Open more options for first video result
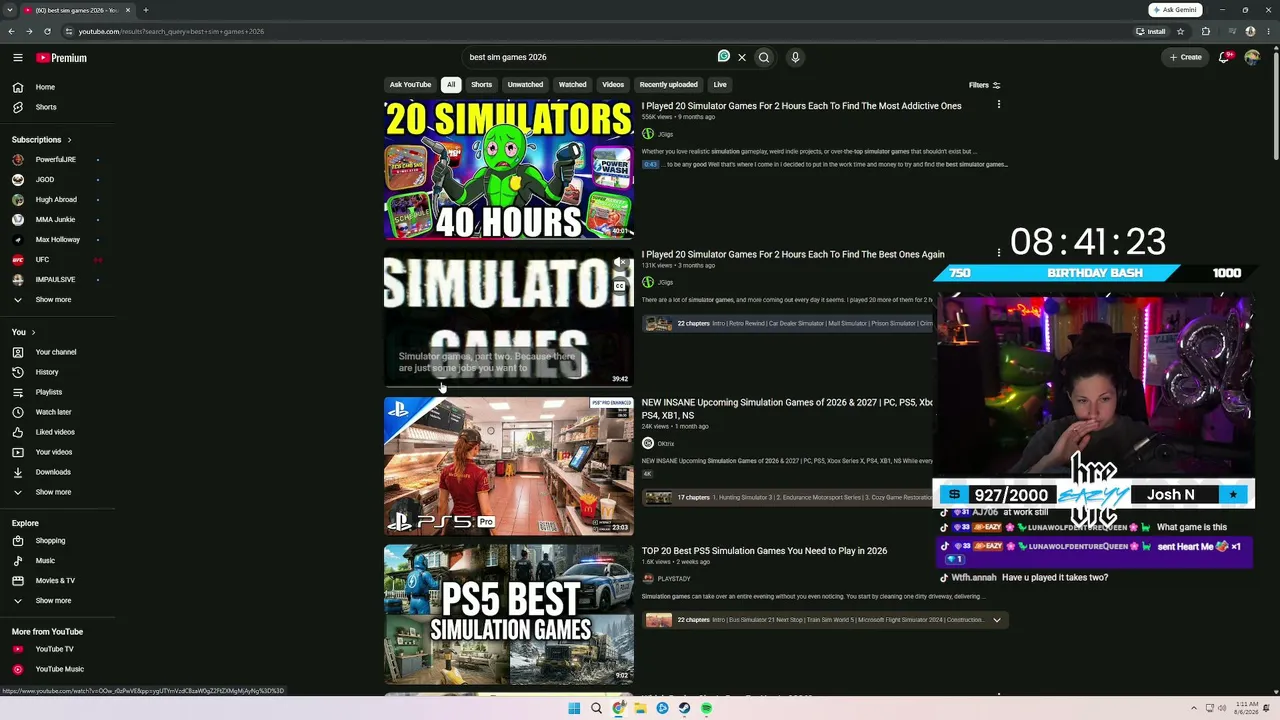This screenshot has height=720, width=1280. click(x=998, y=105)
